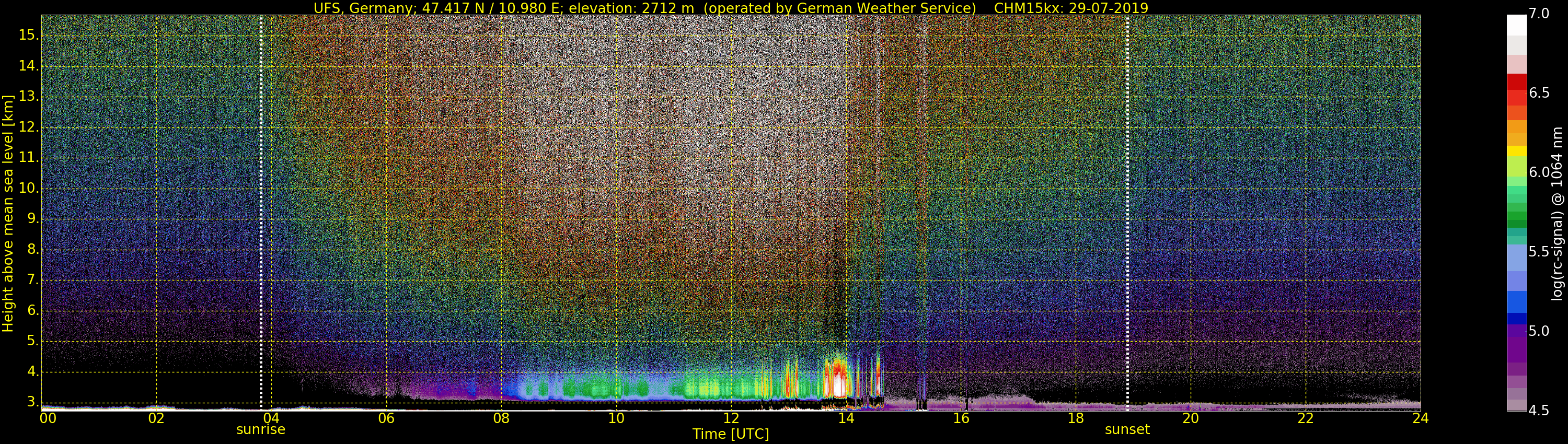This screenshot has width=1568, height=444.
Task: Click the '15.' height axis tick label
Action: 28,36
